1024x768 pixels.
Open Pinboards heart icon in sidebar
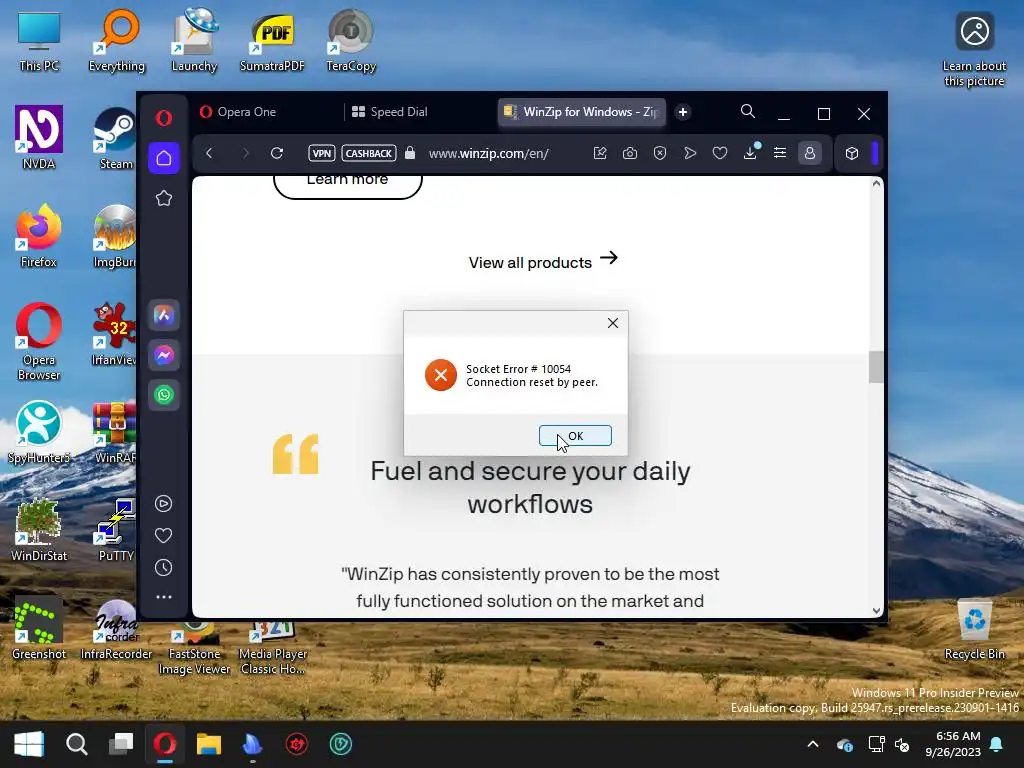point(163,536)
